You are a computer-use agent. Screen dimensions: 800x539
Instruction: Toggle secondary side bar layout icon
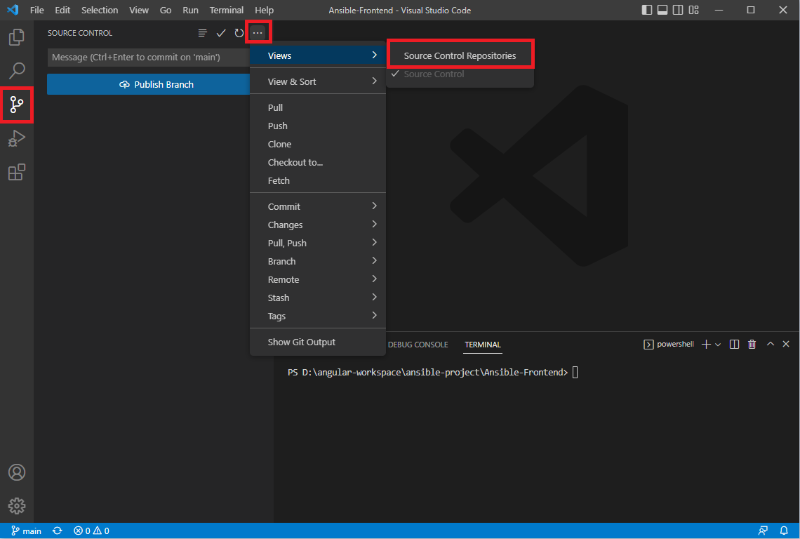[x=678, y=10]
